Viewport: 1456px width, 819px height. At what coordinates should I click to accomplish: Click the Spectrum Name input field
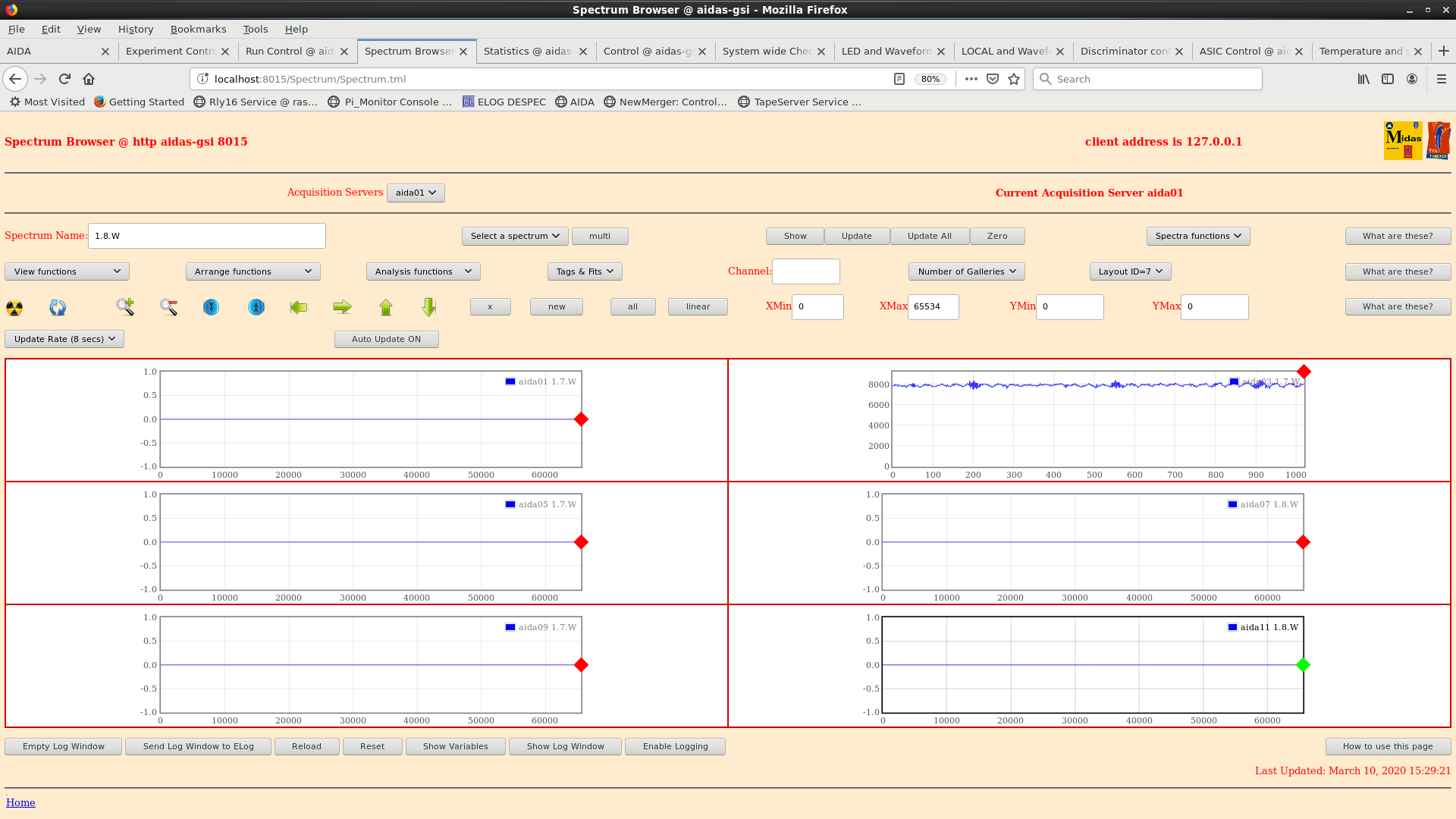tap(206, 236)
